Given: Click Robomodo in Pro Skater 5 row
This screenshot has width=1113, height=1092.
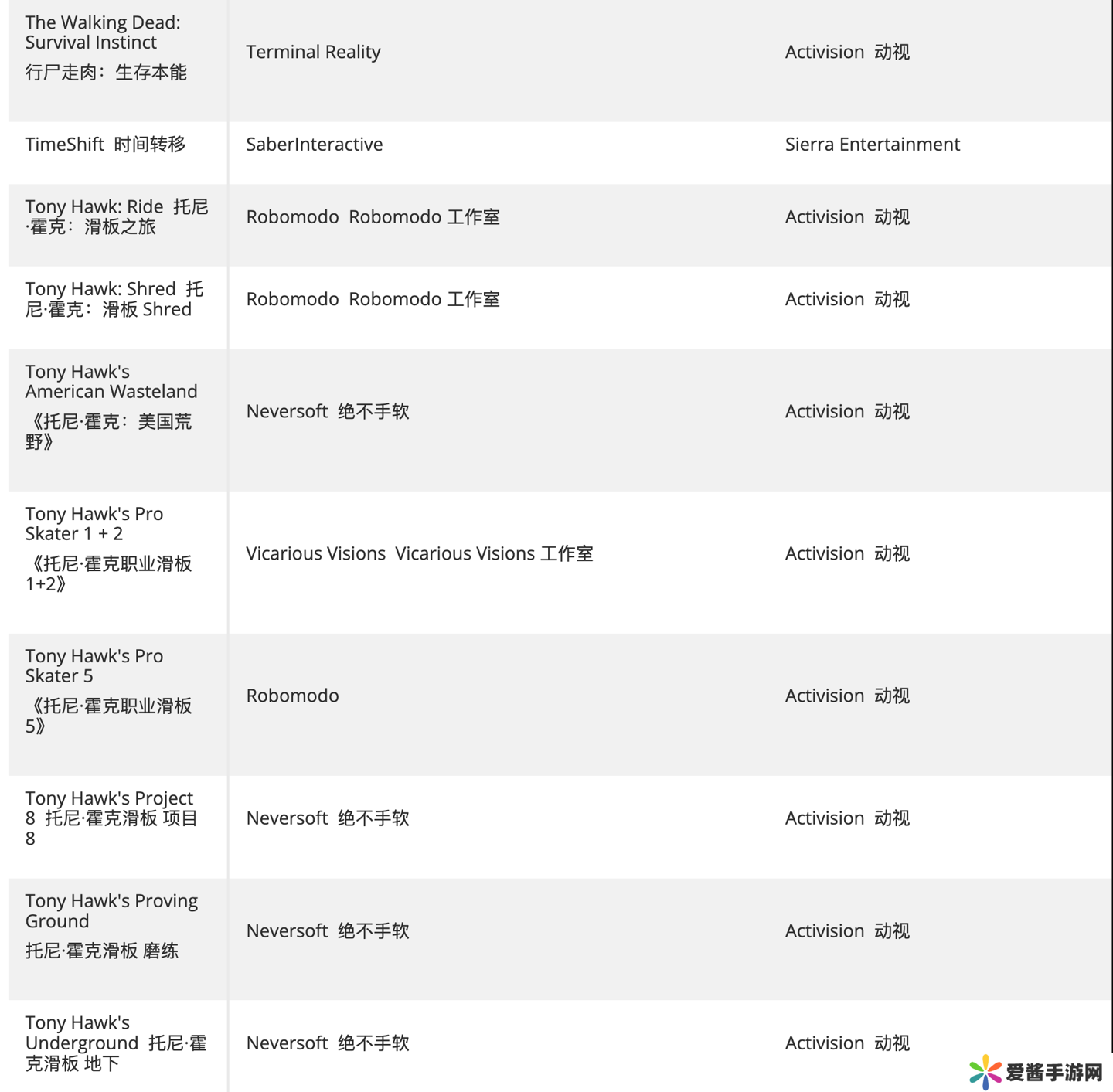Looking at the screenshot, I should click(x=292, y=696).
